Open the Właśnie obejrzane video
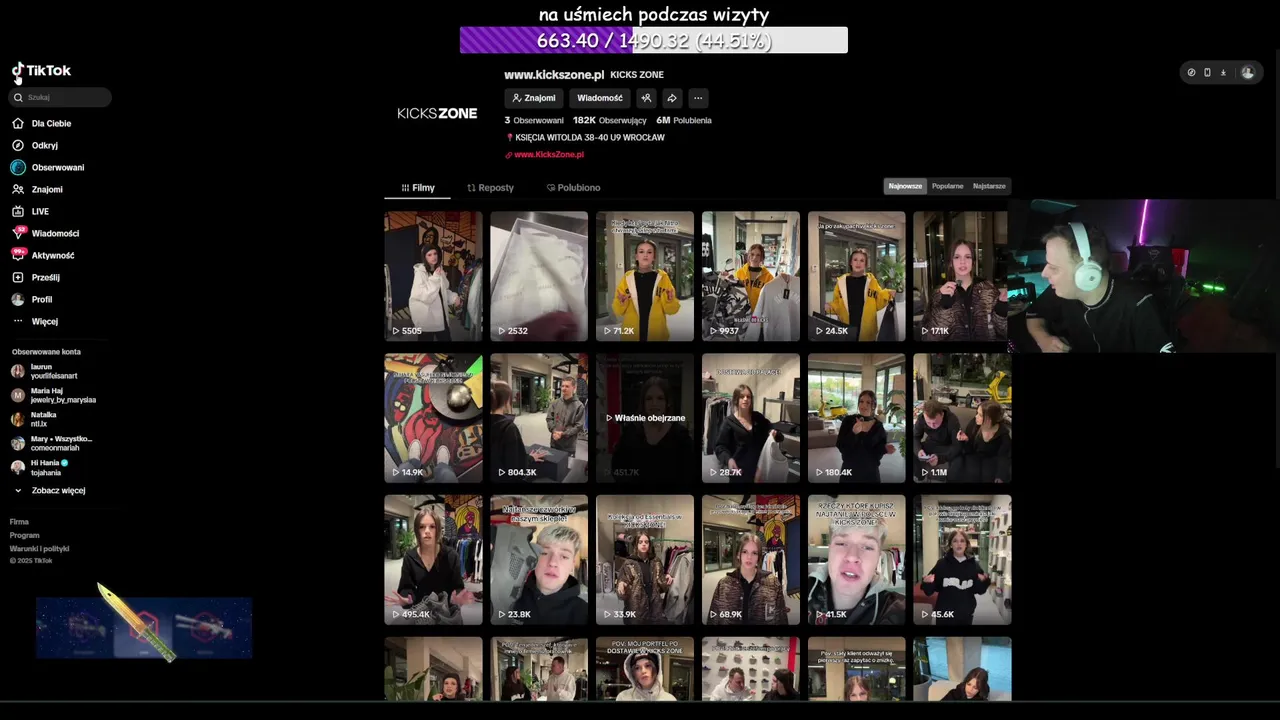Viewport: 1280px width, 720px height. 645,418
